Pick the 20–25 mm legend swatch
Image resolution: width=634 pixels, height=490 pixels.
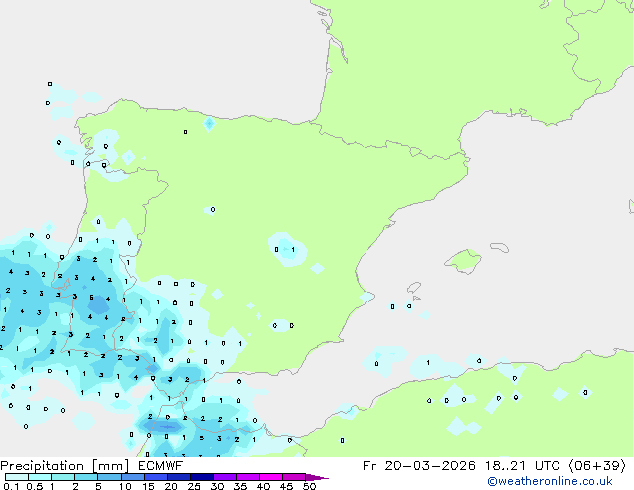(178, 477)
